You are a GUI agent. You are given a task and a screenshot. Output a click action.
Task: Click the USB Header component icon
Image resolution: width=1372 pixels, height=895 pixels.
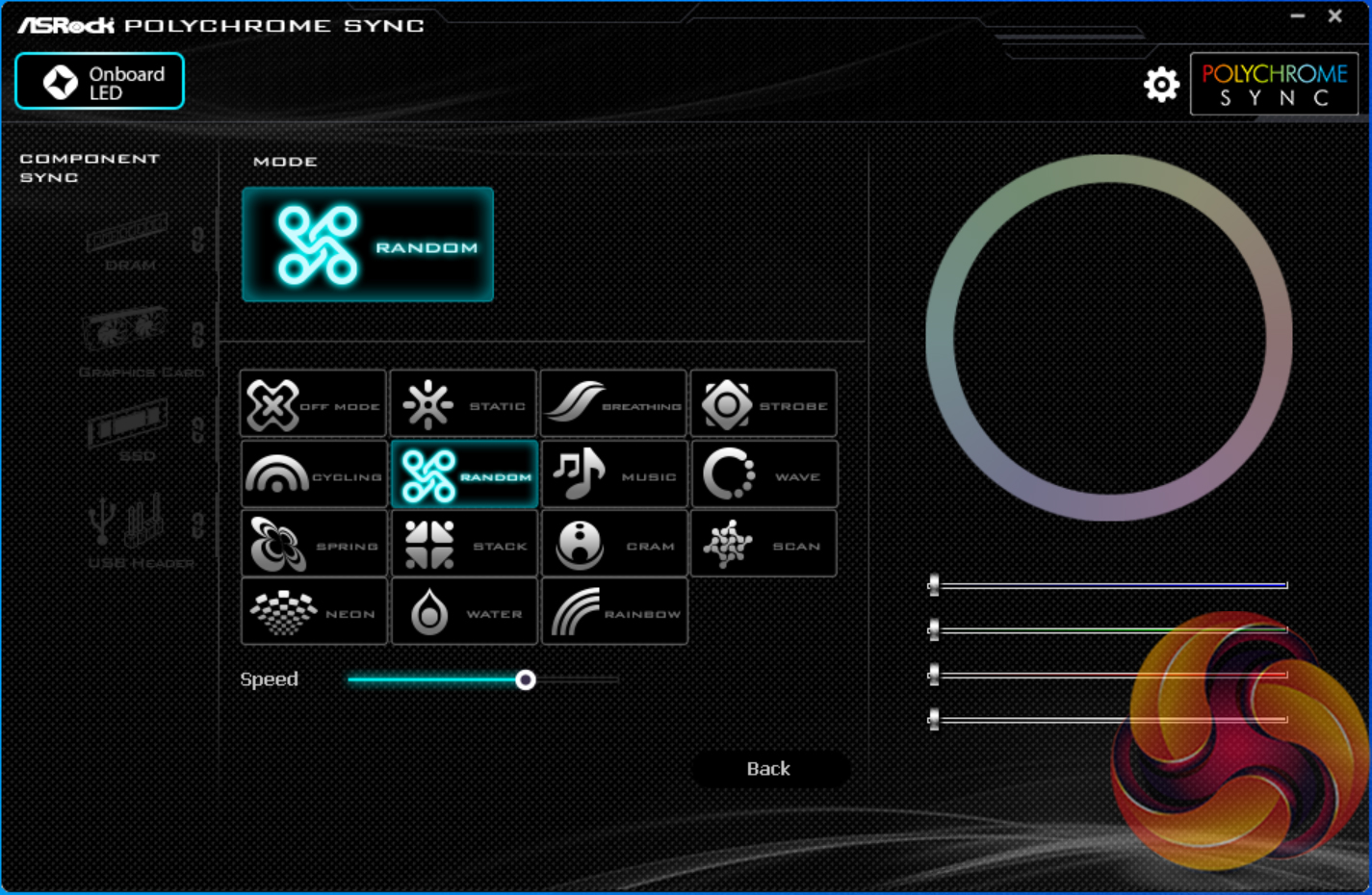[x=125, y=520]
